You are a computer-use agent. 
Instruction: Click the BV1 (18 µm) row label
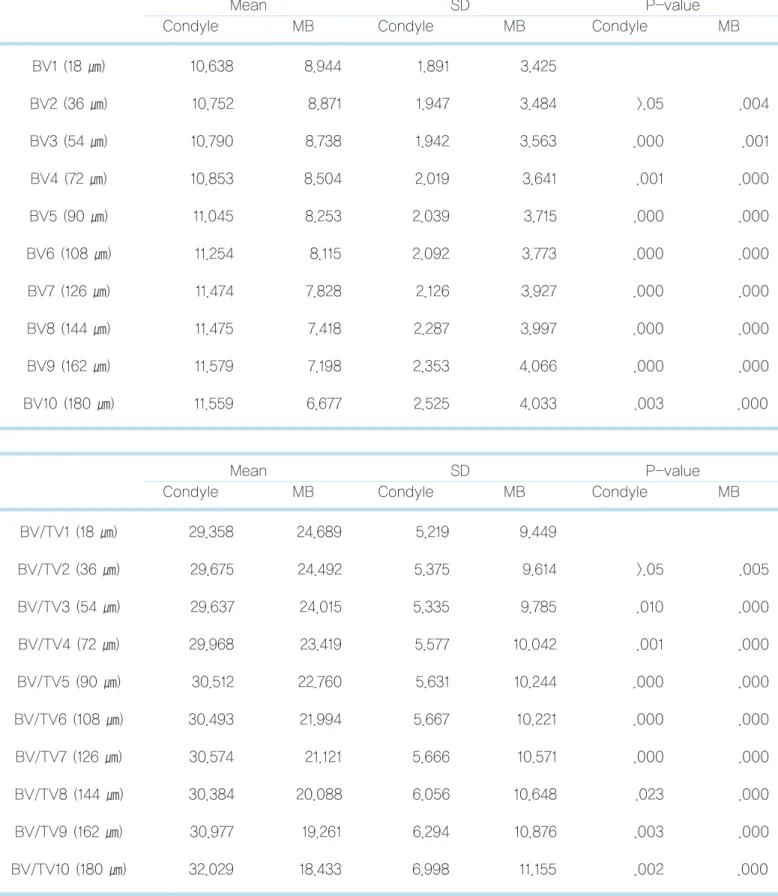pos(69,66)
